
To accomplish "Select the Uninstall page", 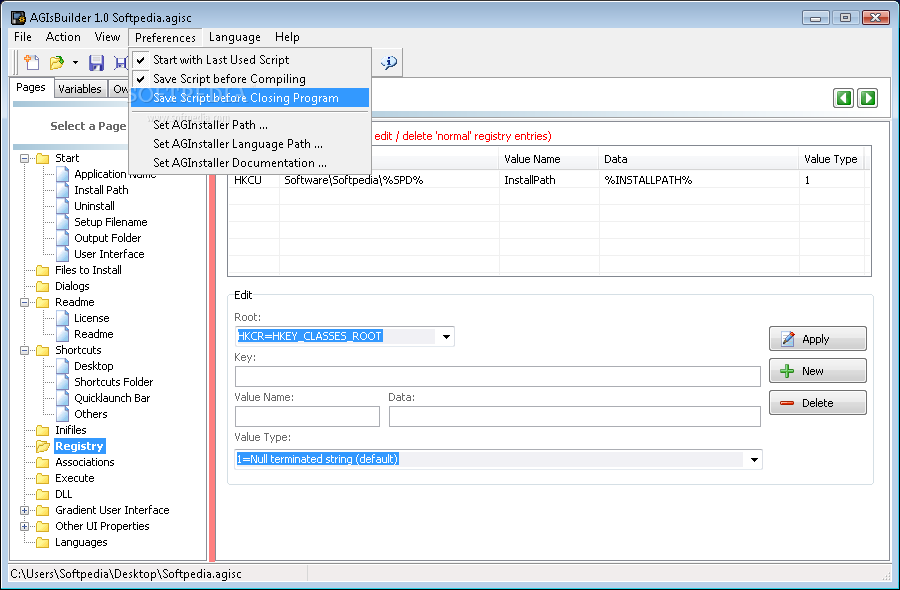I will [94, 206].
